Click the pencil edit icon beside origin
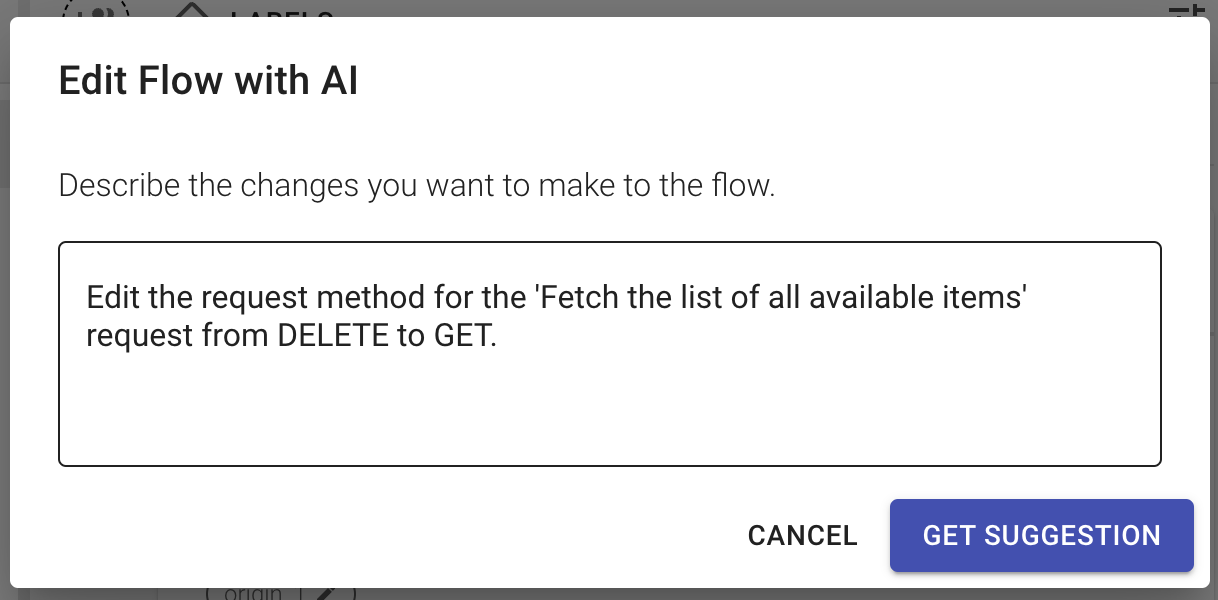1218x600 pixels. 326,592
